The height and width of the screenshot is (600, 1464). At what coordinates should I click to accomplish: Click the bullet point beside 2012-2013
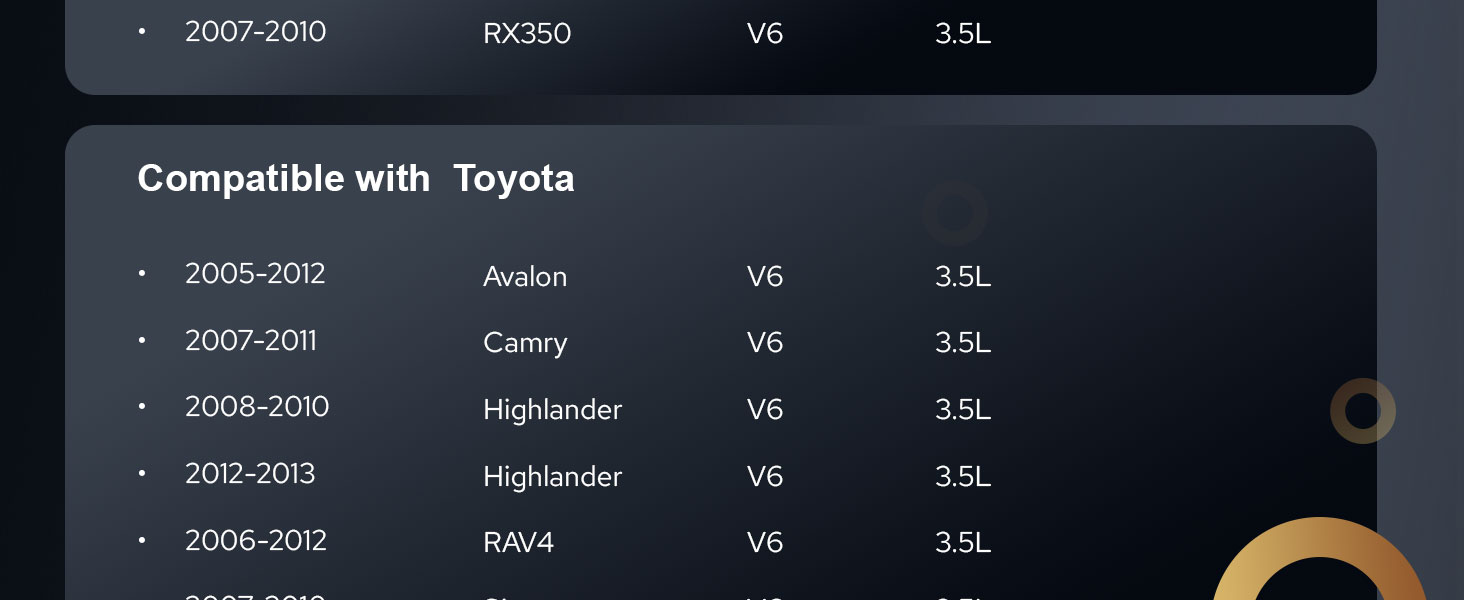[142, 473]
